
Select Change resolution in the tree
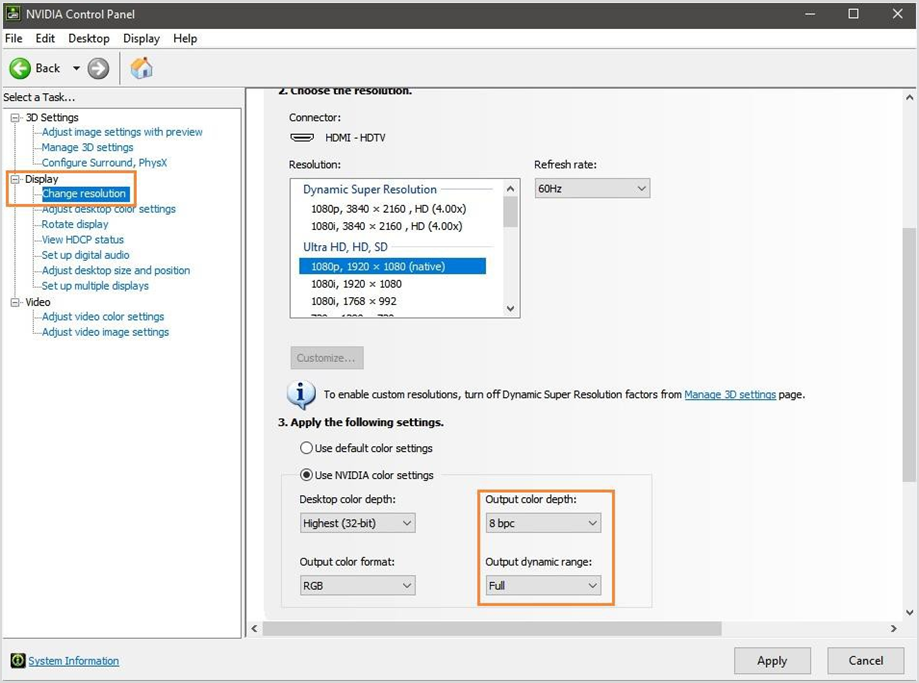[84, 193]
